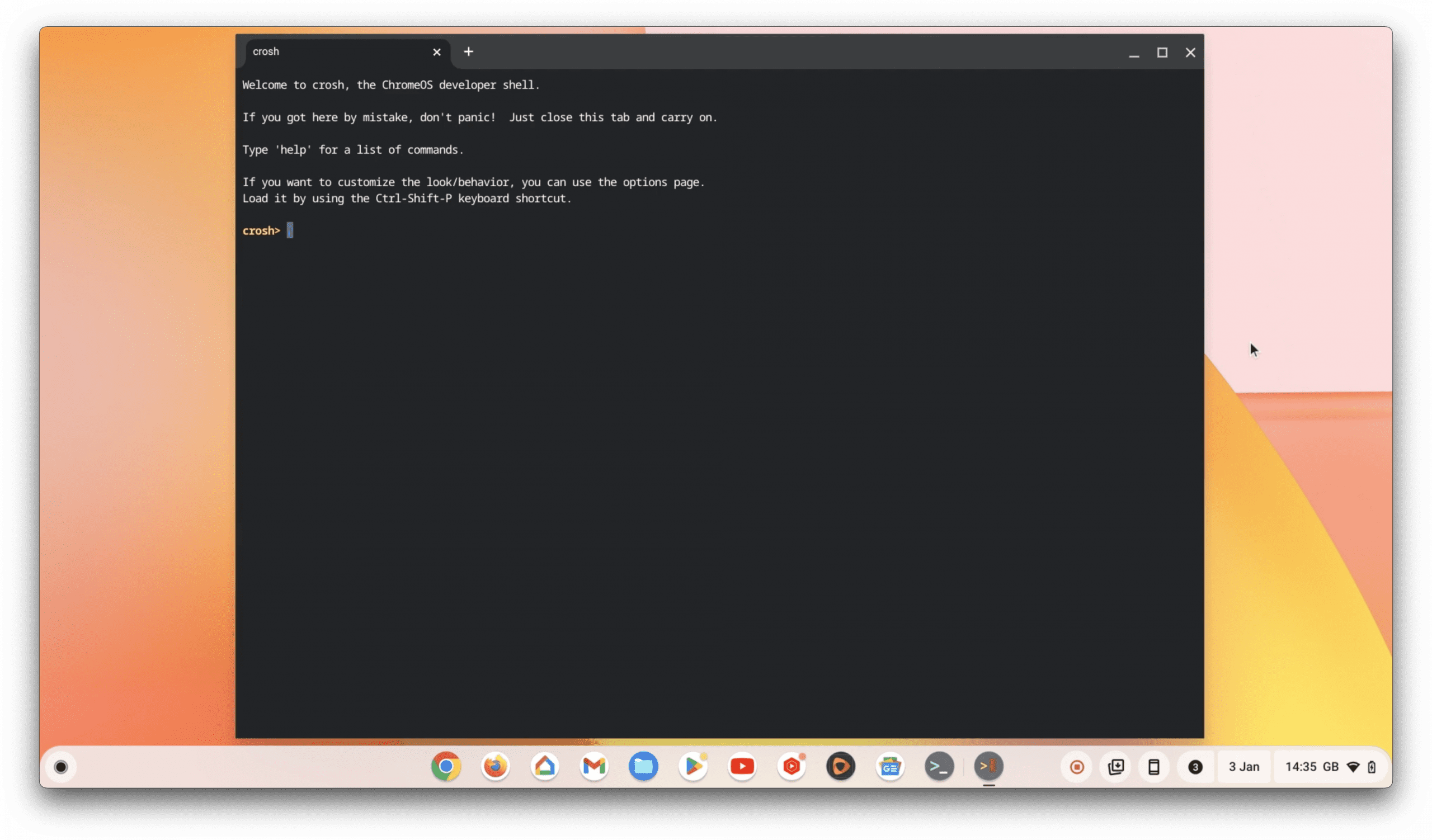This screenshot has height=840, width=1432.
Task: Open Phone Hub from the tray
Action: pos(1153,767)
